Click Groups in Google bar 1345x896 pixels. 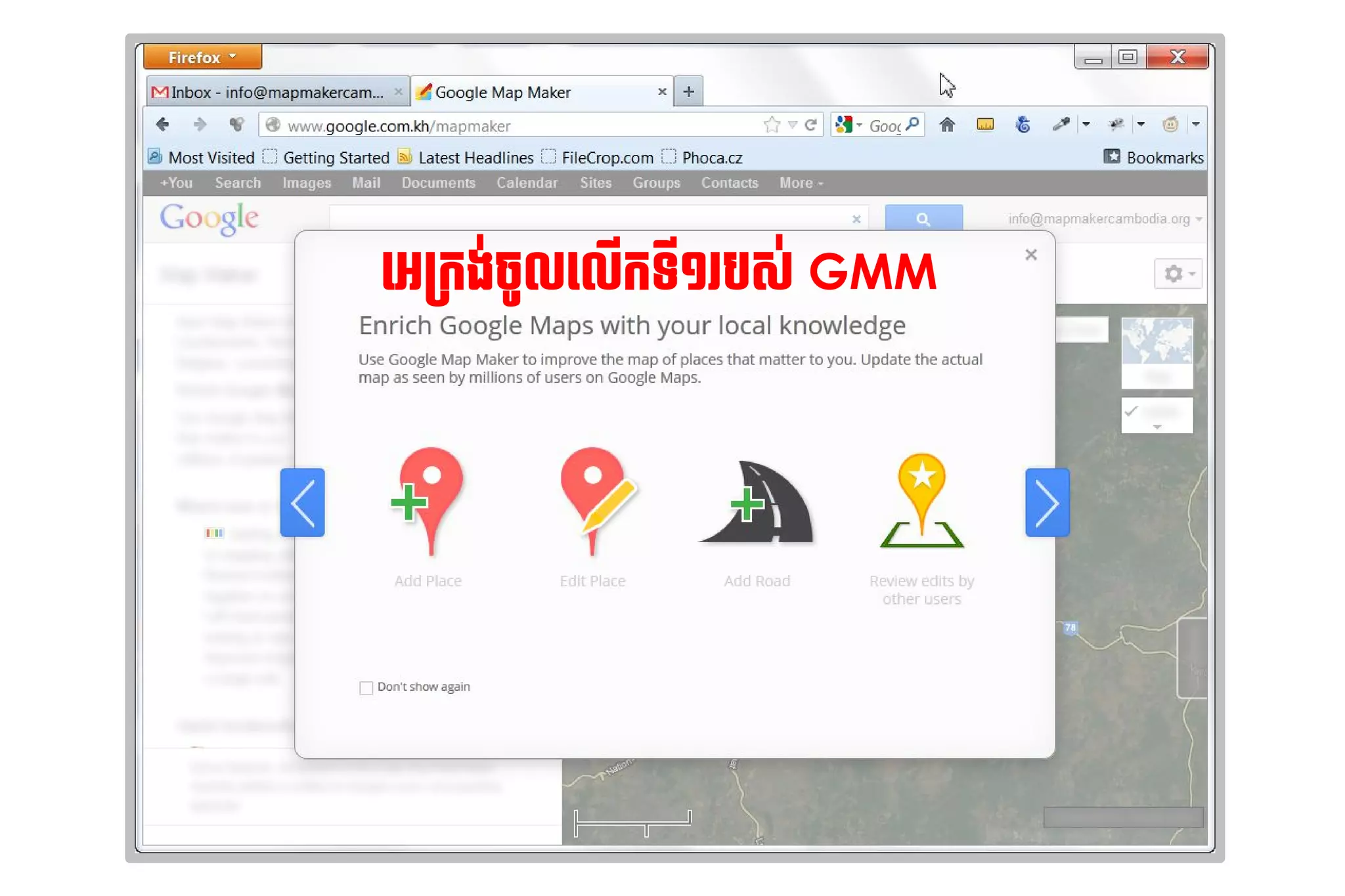[656, 183]
